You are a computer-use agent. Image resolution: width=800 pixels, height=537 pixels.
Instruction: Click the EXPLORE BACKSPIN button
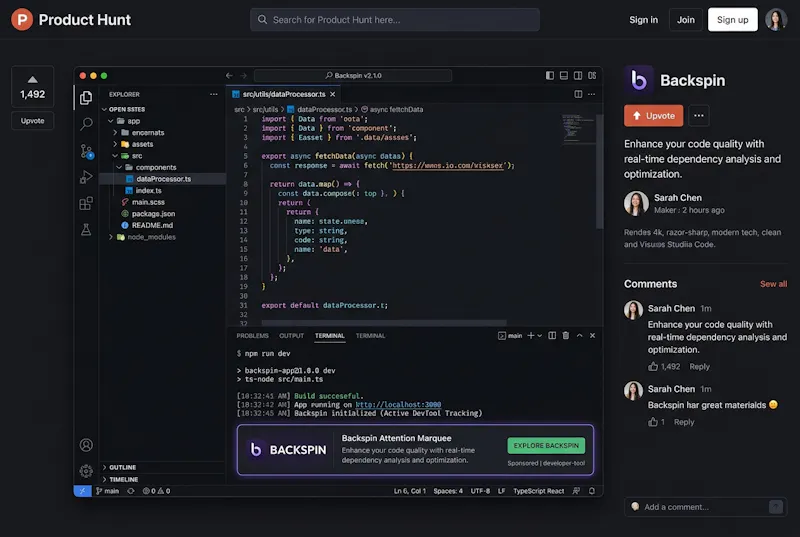point(546,445)
